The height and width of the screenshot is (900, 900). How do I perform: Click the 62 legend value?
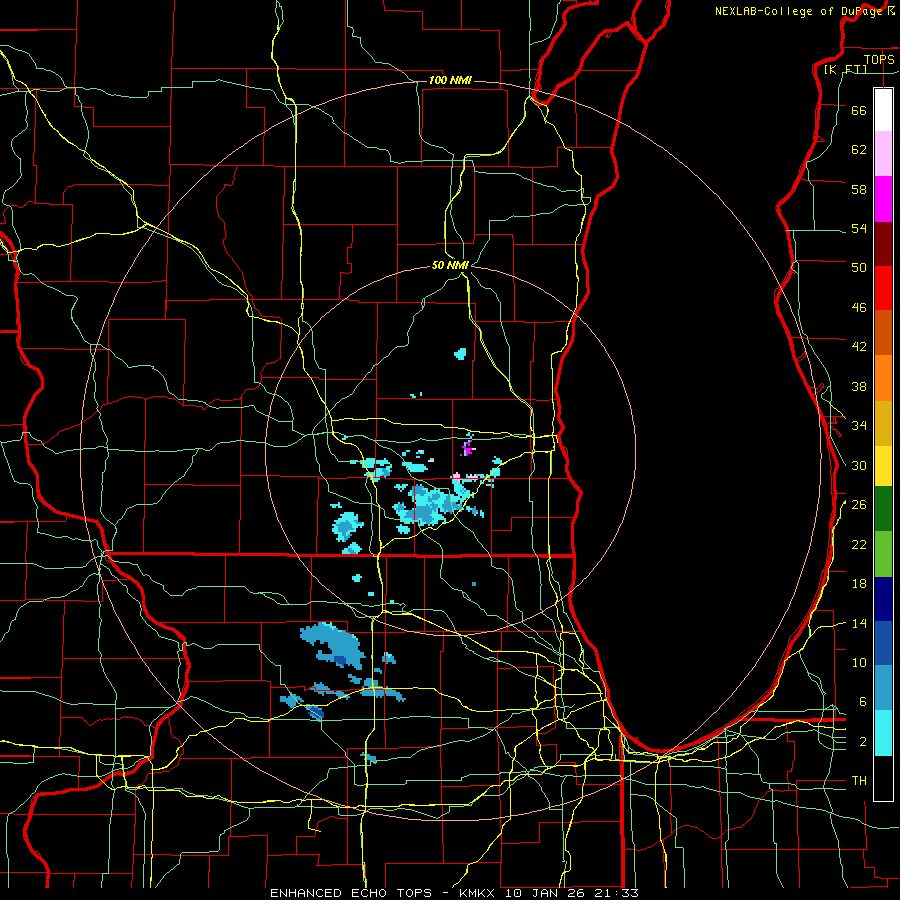[859, 149]
